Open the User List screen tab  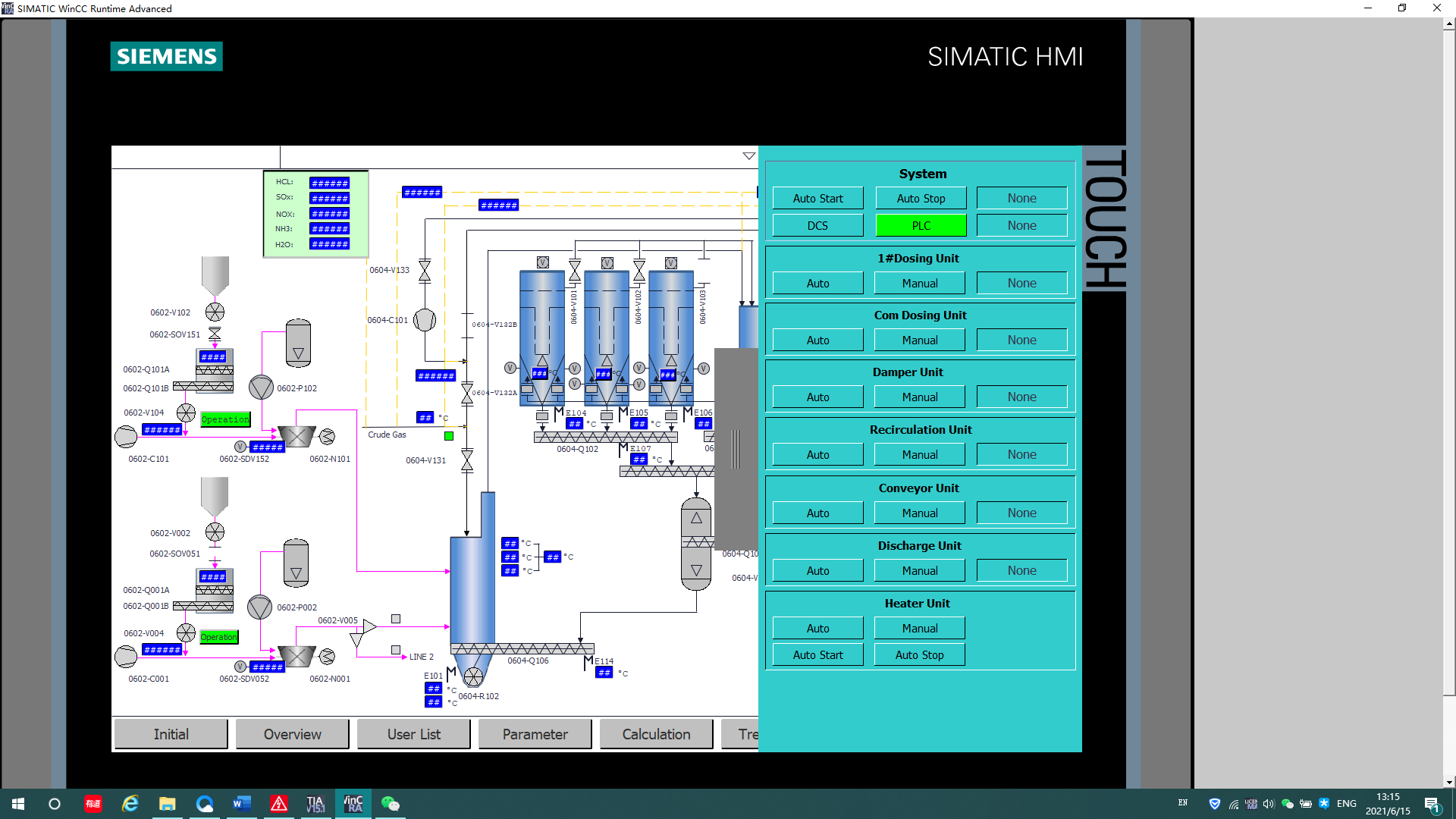(x=413, y=734)
